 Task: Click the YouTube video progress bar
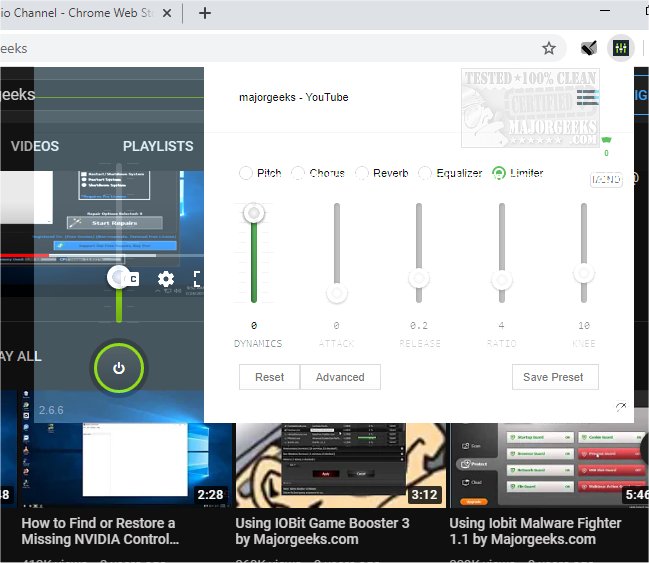(x=102, y=255)
